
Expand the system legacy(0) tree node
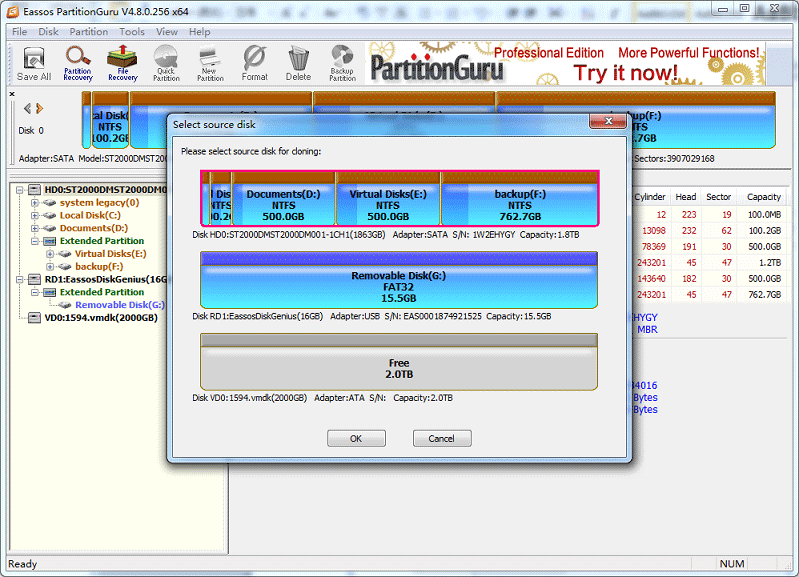[x=35, y=203]
